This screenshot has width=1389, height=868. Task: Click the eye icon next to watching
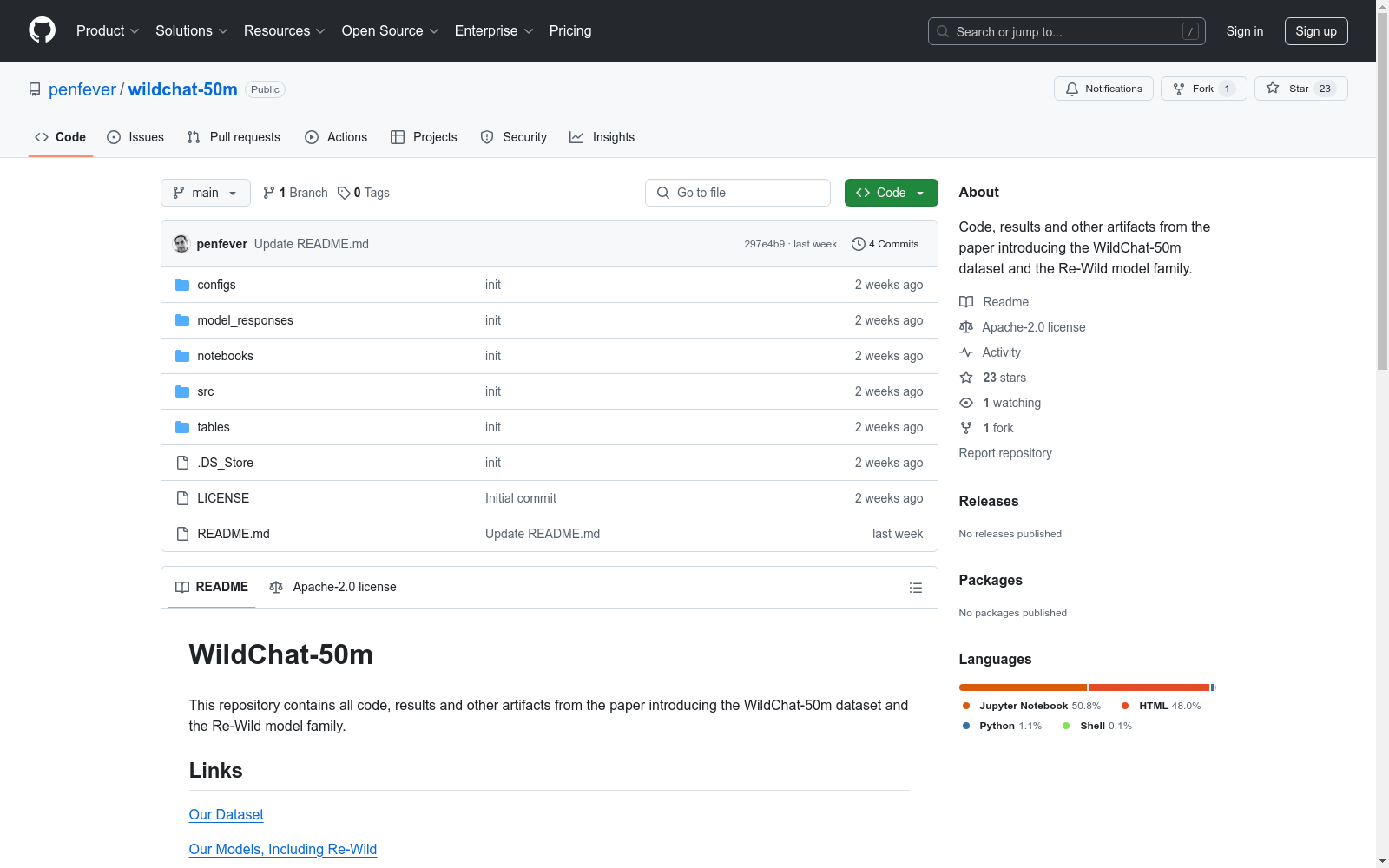[x=966, y=403]
